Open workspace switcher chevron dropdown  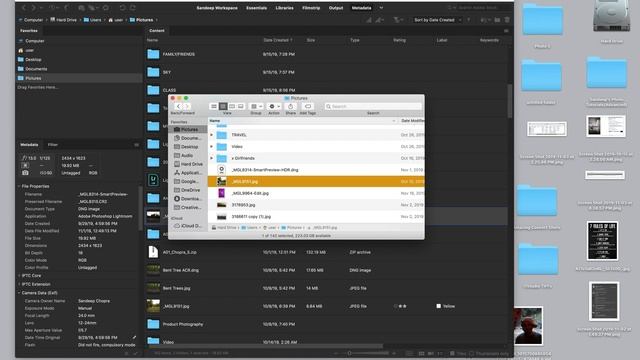381,8
